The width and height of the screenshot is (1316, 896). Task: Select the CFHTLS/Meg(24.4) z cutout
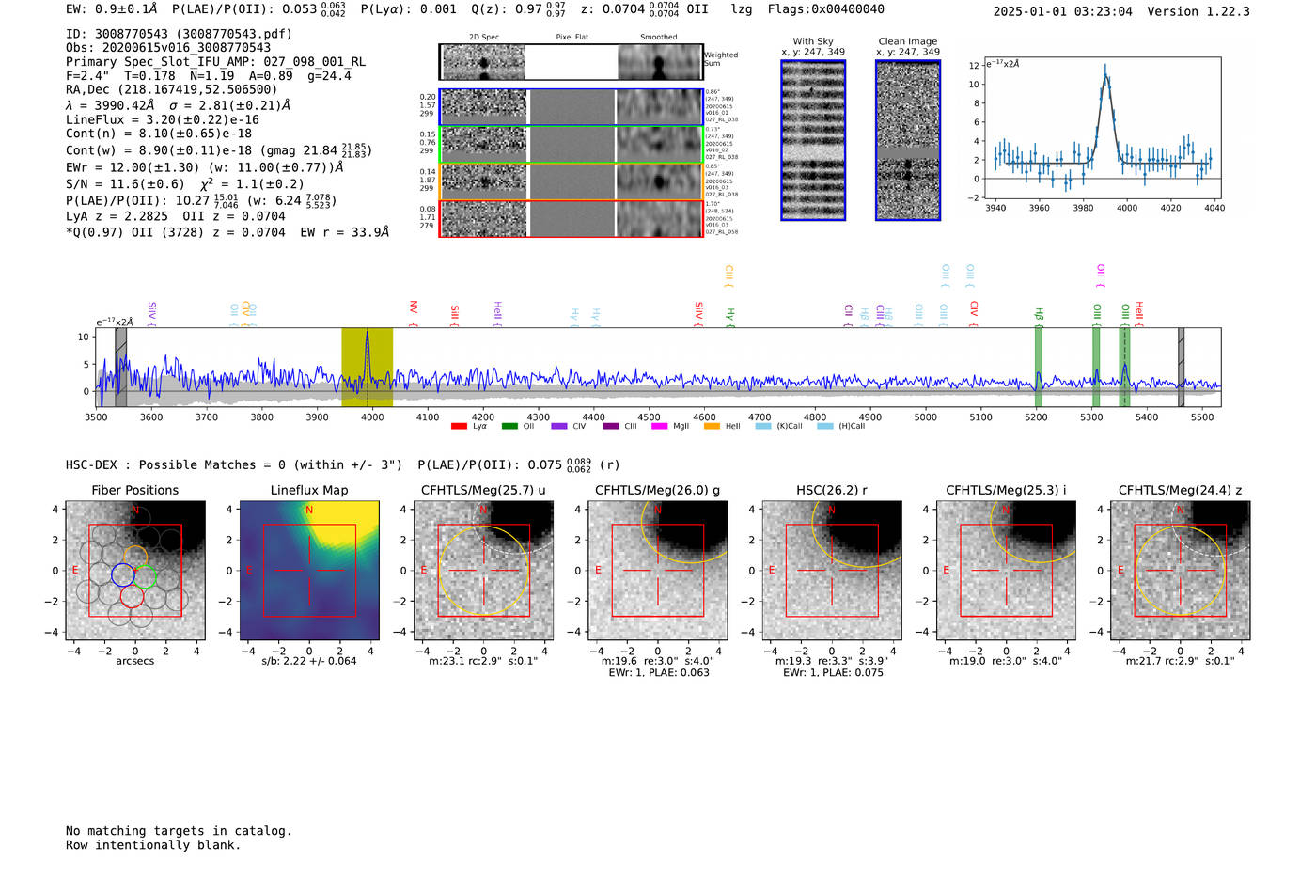[1181, 571]
